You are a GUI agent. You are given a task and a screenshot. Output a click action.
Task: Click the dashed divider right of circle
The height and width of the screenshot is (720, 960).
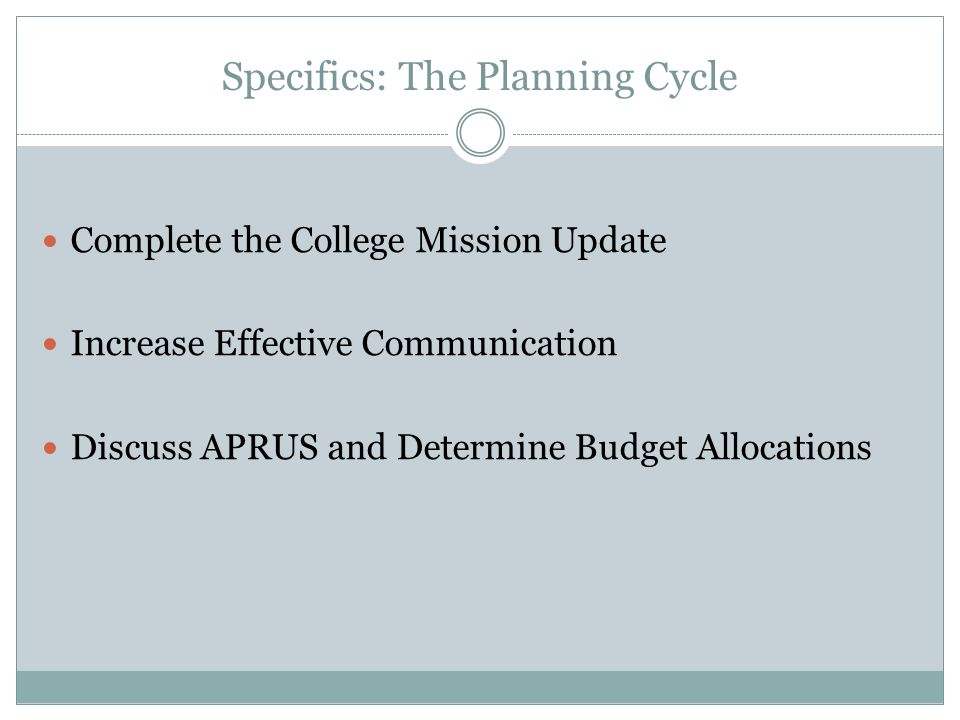coord(728,134)
